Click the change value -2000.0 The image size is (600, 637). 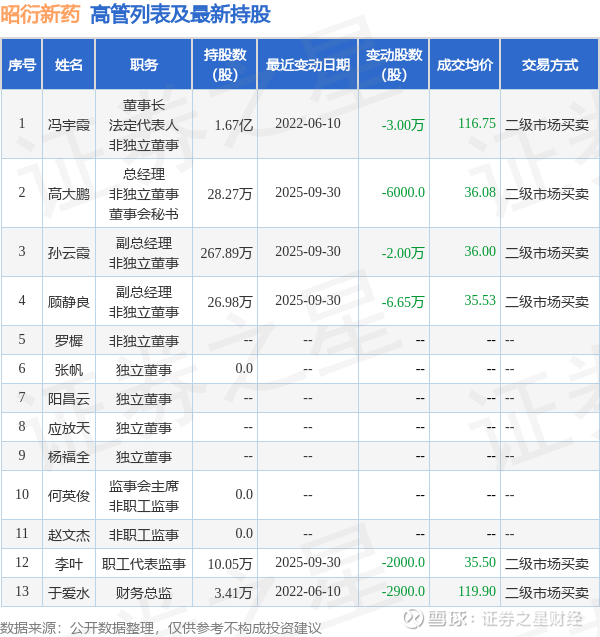click(403, 562)
